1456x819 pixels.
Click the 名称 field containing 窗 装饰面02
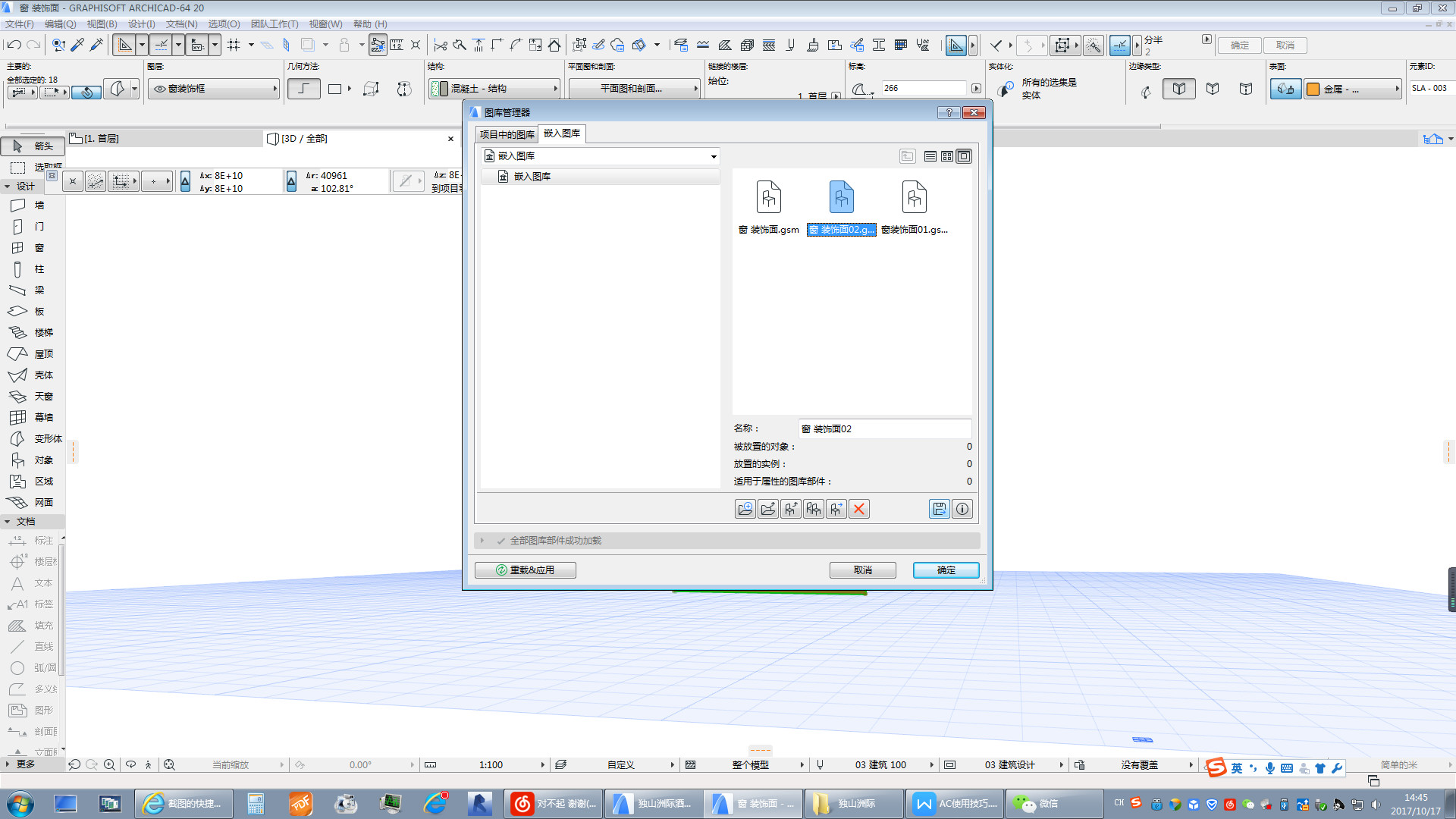(x=885, y=429)
